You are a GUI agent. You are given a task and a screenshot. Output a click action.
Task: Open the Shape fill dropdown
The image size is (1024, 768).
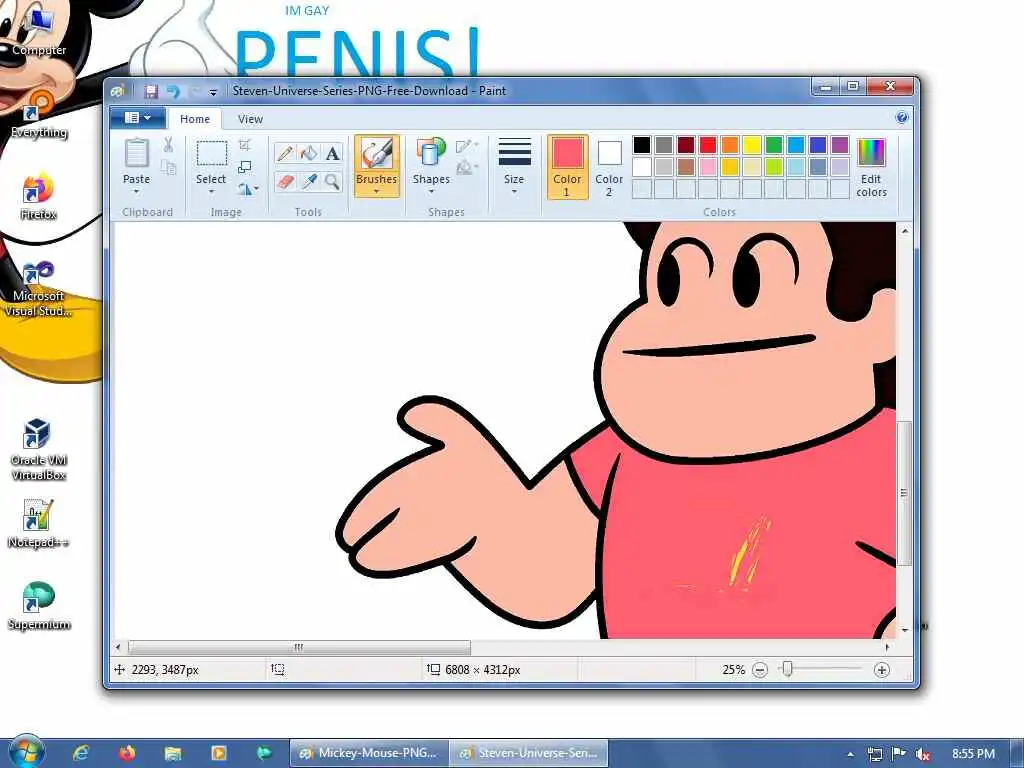[x=467, y=168]
